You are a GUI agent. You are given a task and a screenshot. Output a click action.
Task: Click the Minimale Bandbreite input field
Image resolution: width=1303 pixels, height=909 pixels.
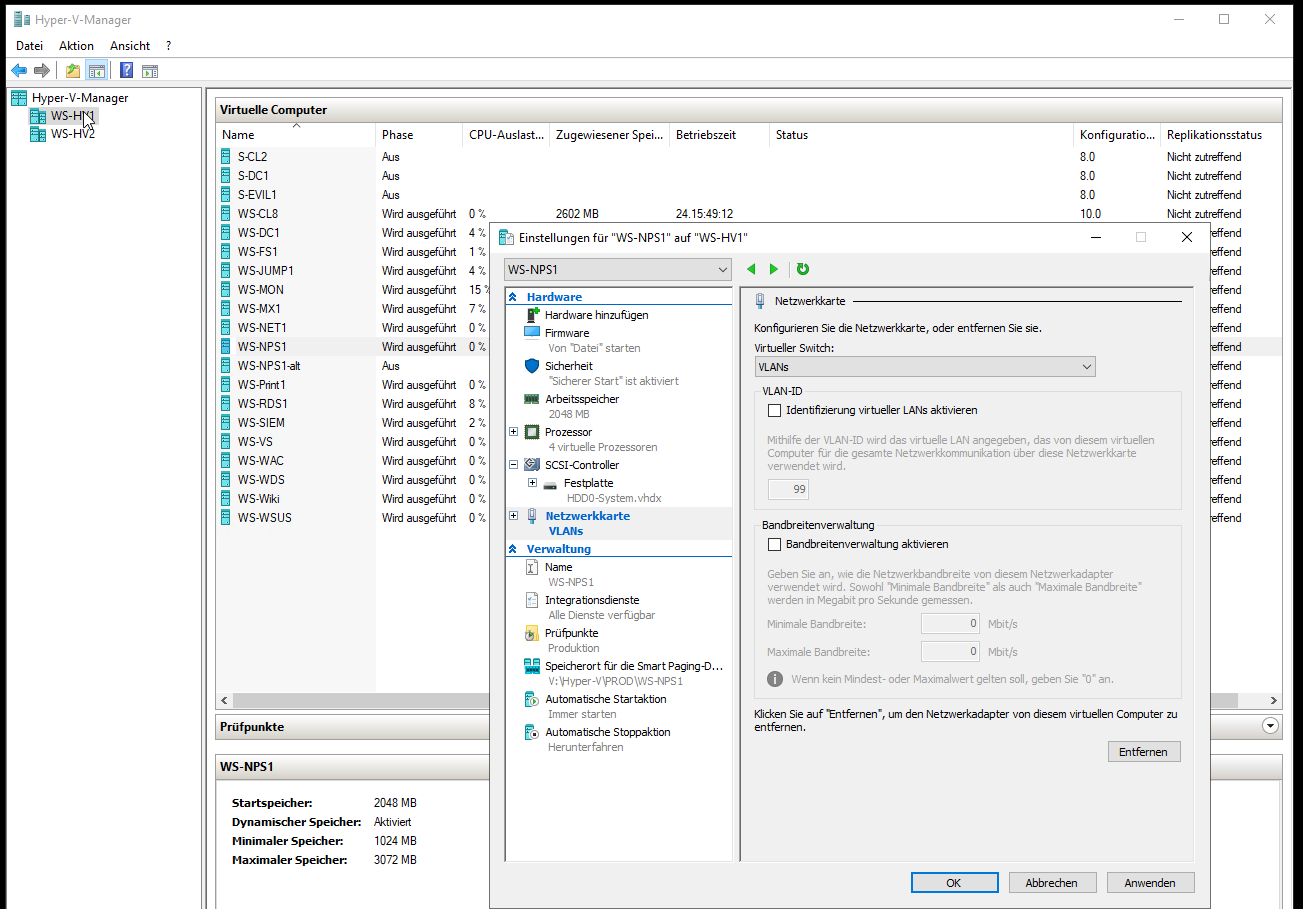pos(951,624)
